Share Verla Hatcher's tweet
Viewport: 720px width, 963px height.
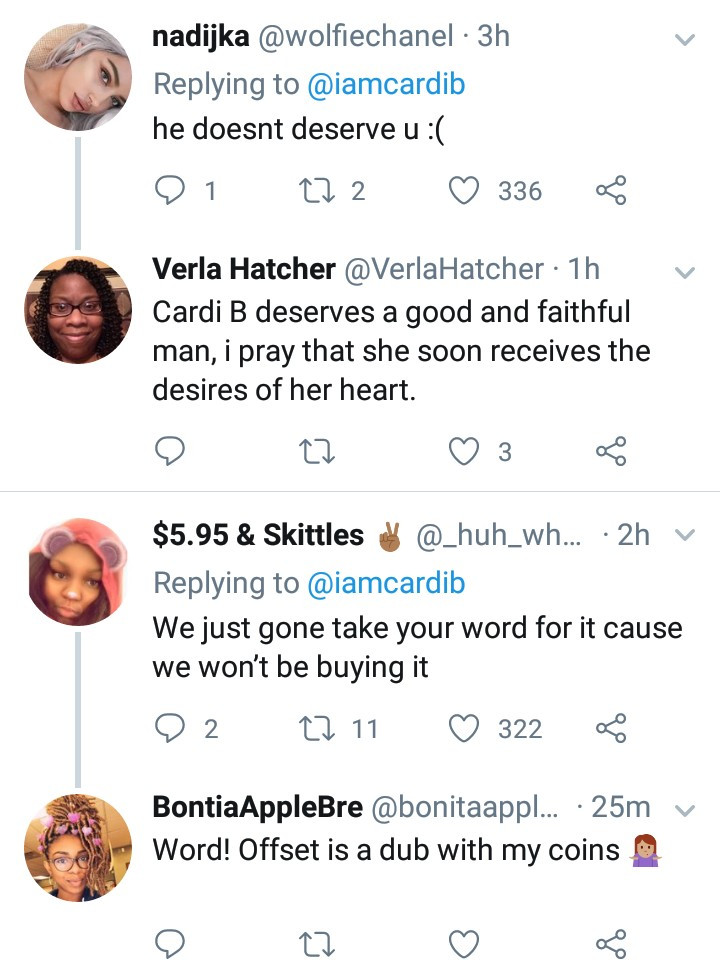pyautogui.click(x=611, y=452)
